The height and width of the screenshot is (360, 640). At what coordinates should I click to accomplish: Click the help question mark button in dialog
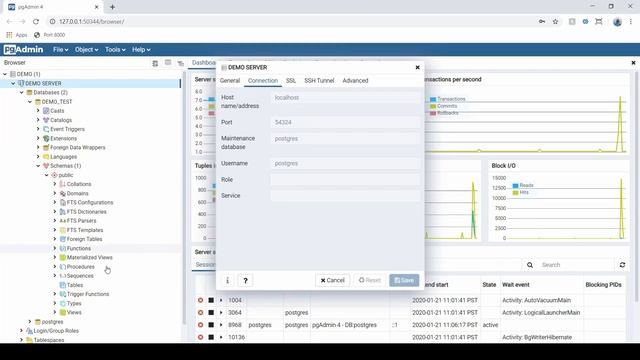point(245,280)
